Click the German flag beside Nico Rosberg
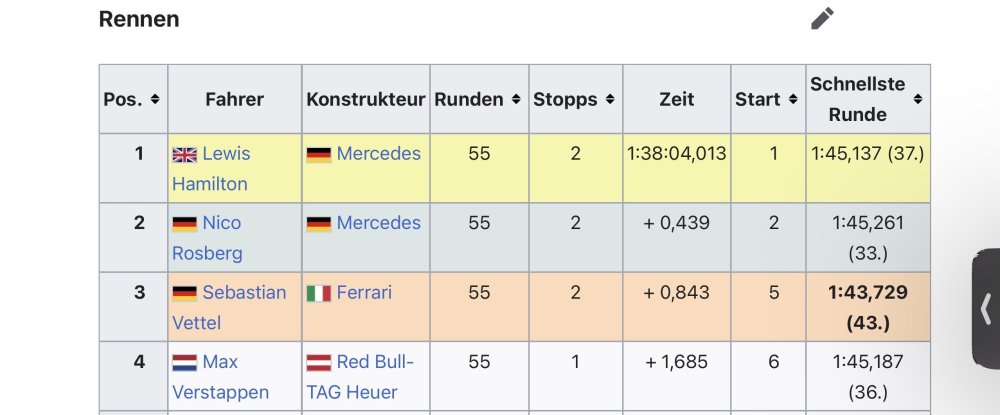The height and width of the screenshot is (415, 1000). 184,223
